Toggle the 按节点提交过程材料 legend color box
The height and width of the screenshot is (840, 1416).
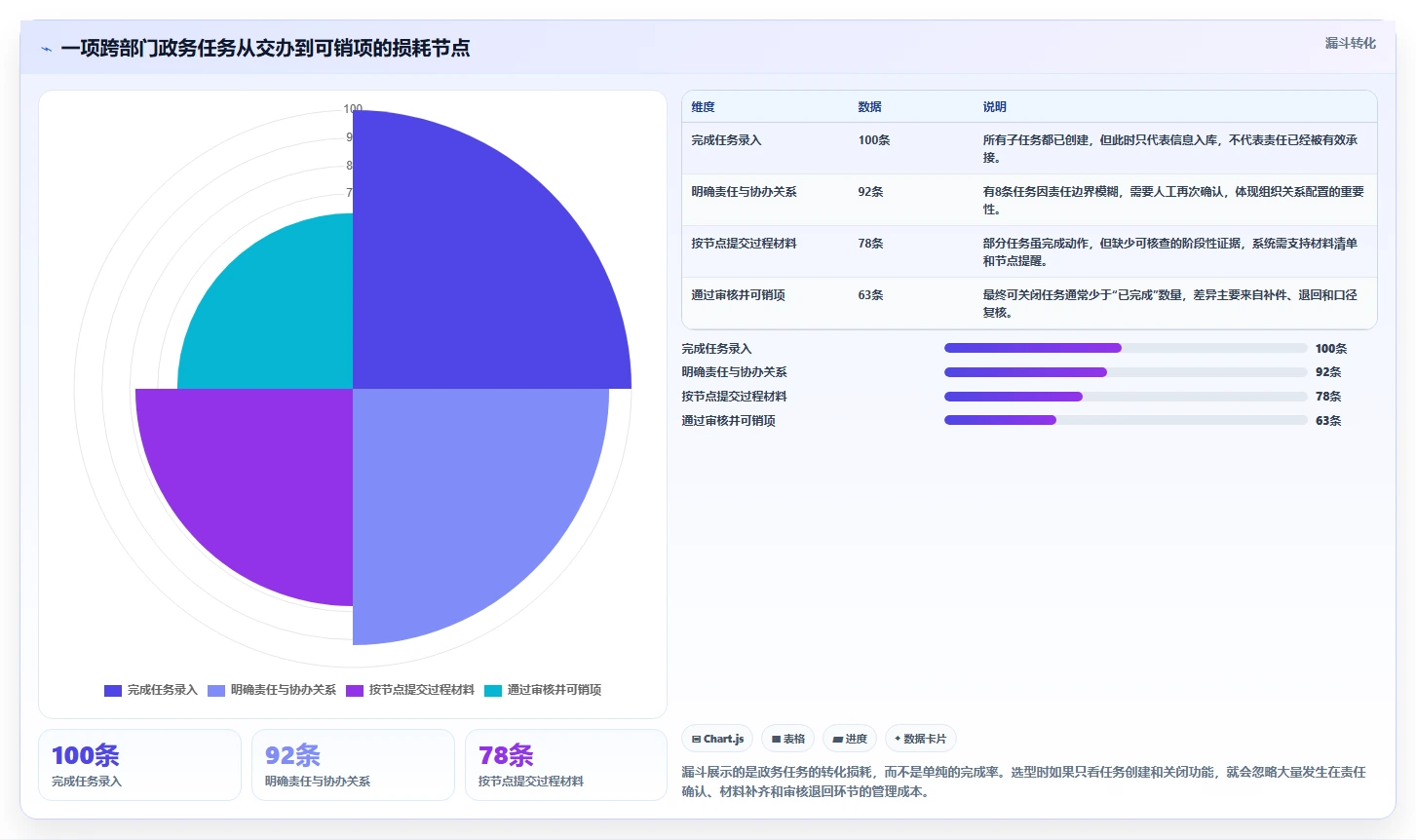(x=355, y=690)
